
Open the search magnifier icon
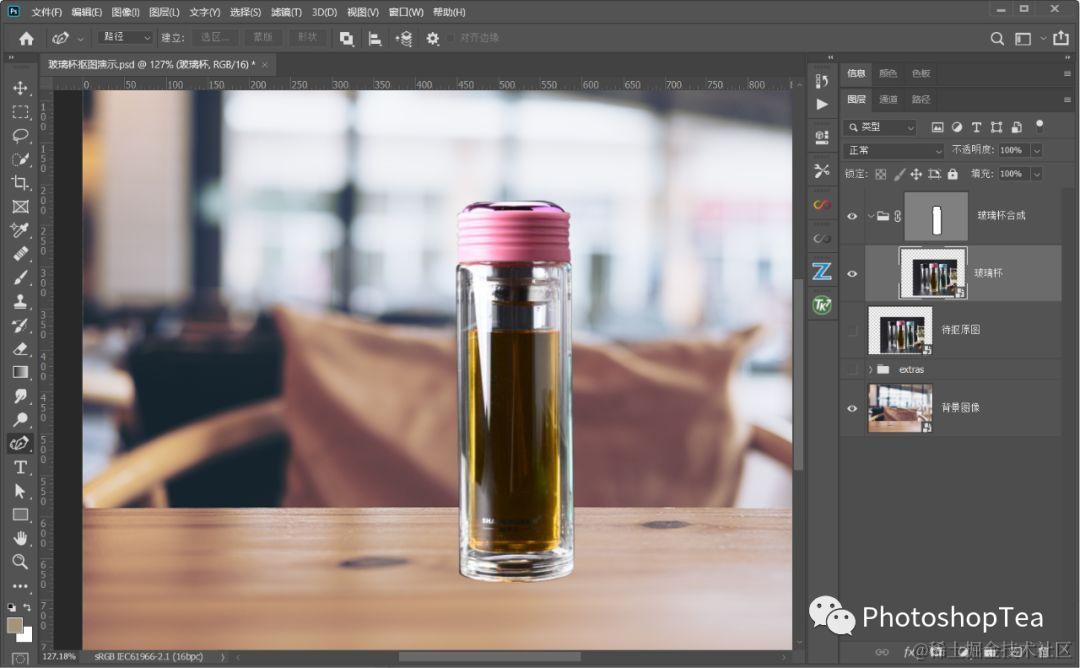(997, 39)
